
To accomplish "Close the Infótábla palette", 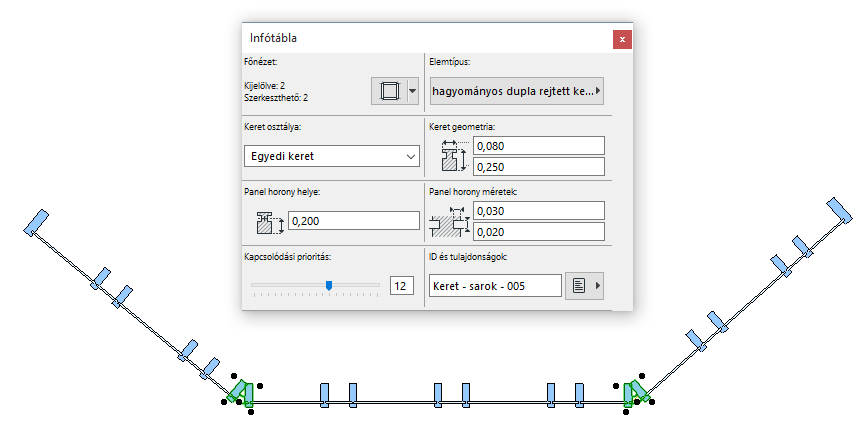I will coord(622,39).
